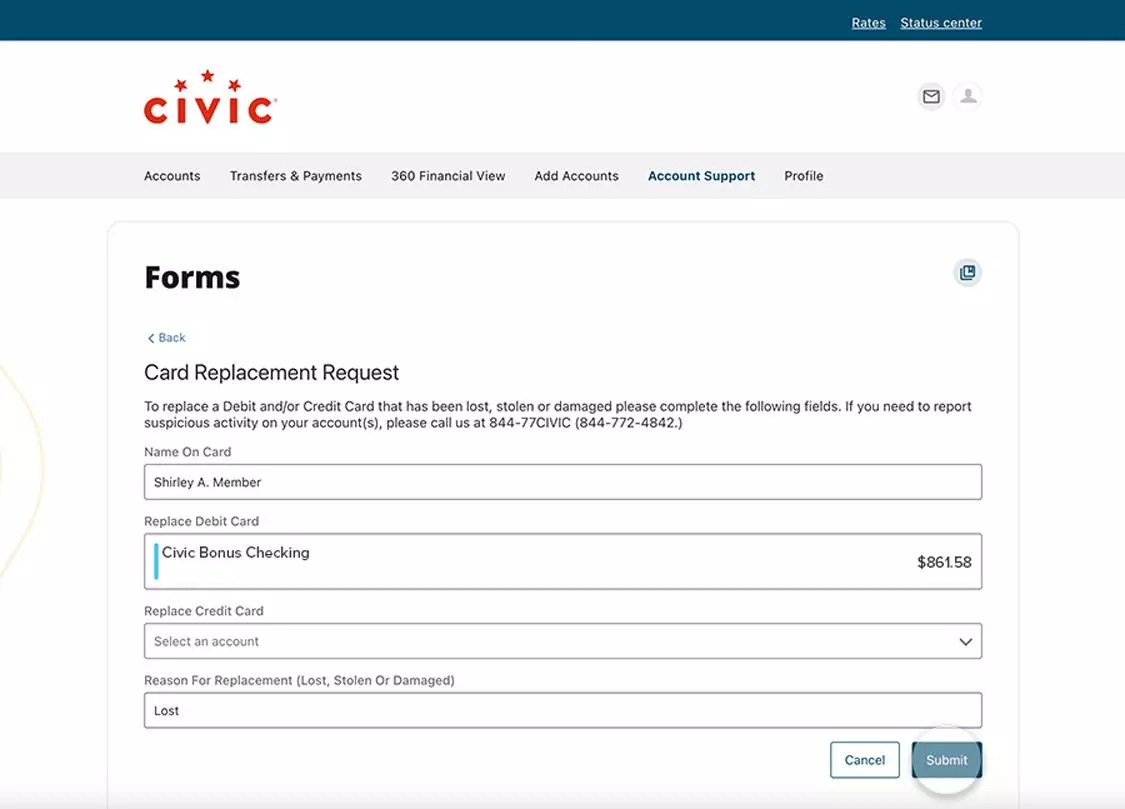The width and height of the screenshot is (1125, 809).
Task: Go Back to the forms list
Action: click(x=166, y=338)
